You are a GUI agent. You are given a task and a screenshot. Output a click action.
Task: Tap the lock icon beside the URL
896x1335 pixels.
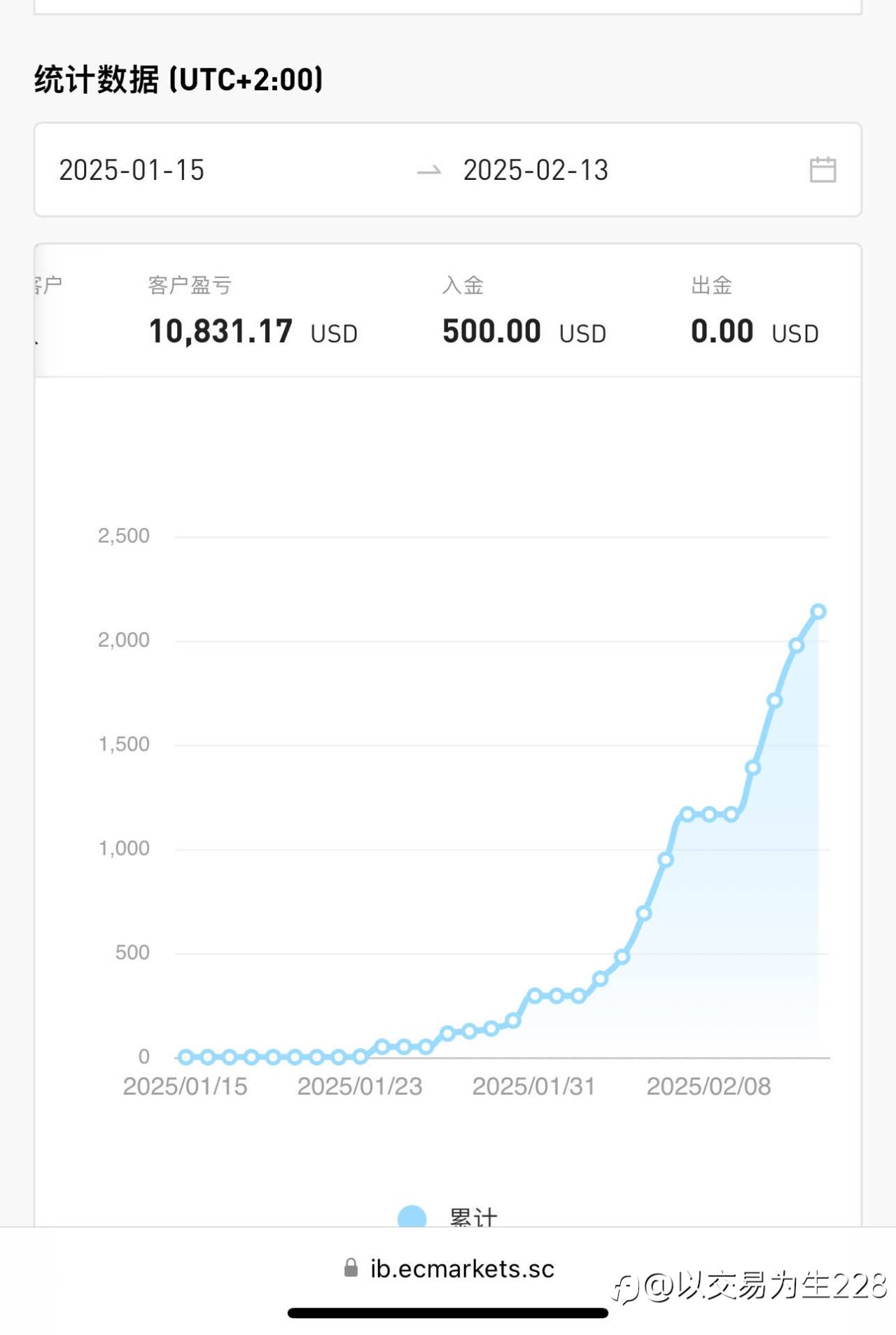coord(351,1268)
